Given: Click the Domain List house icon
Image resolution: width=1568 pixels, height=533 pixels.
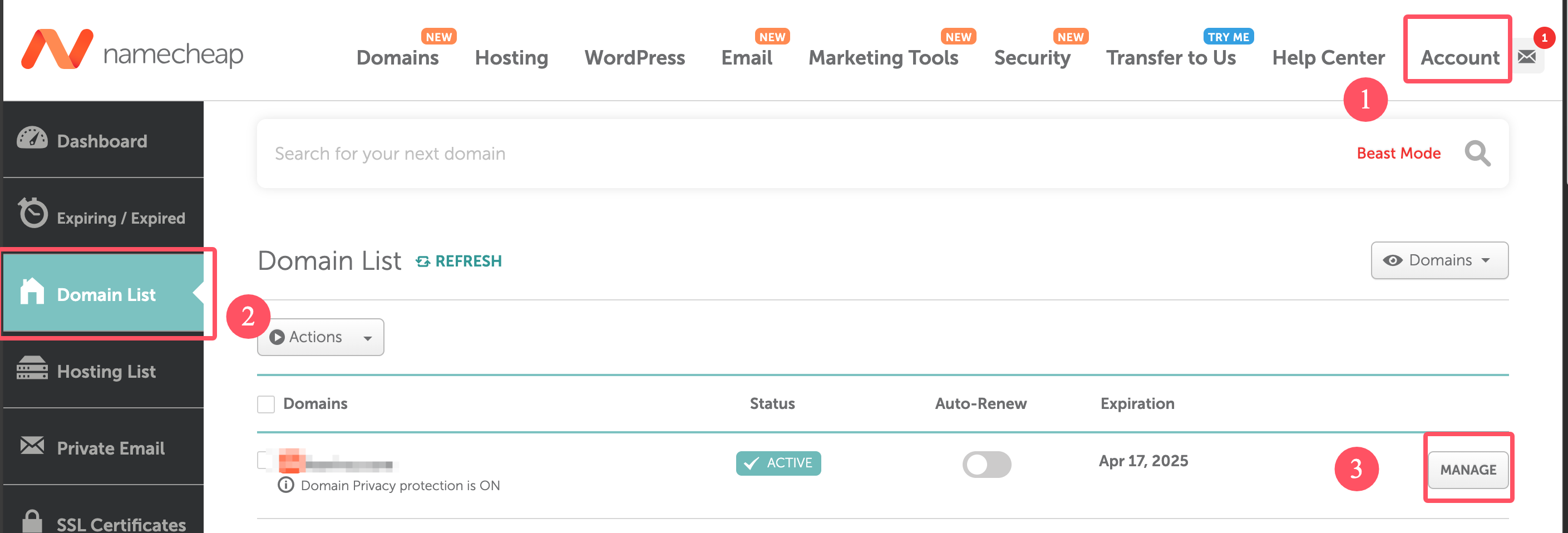Looking at the screenshot, I should point(32,291).
